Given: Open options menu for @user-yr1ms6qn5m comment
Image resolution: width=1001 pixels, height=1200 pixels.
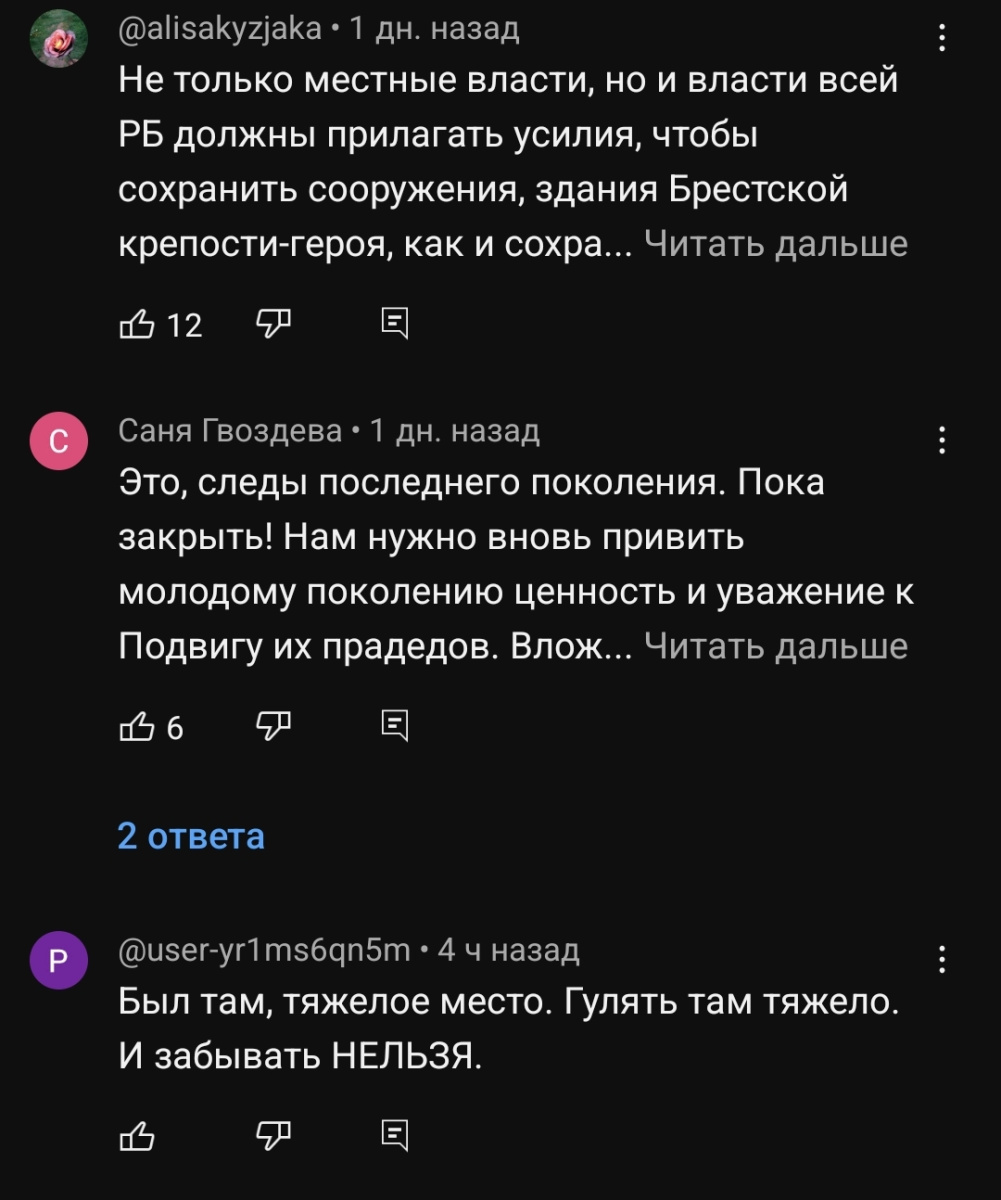Looking at the screenshot, I should (x=941, y=959).
